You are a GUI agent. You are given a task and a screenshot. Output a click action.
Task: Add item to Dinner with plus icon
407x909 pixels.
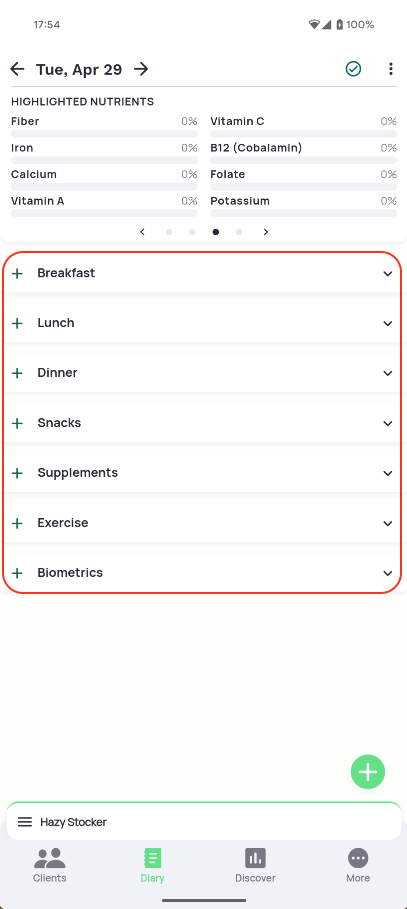(x=17, y=373)
